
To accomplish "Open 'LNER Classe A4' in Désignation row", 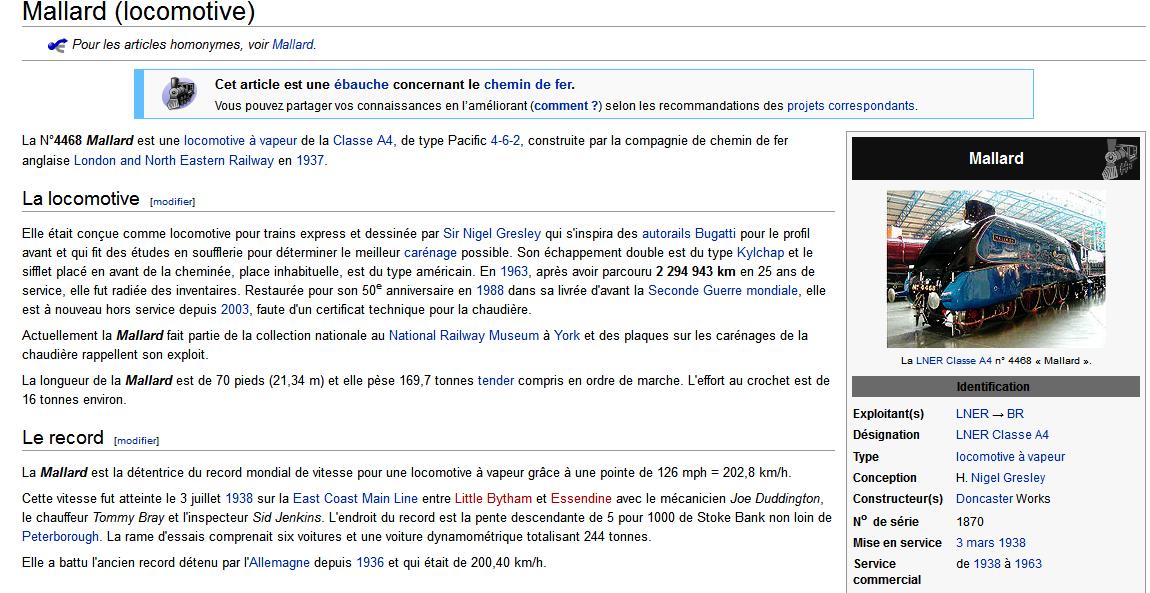I will [1003, 435].
